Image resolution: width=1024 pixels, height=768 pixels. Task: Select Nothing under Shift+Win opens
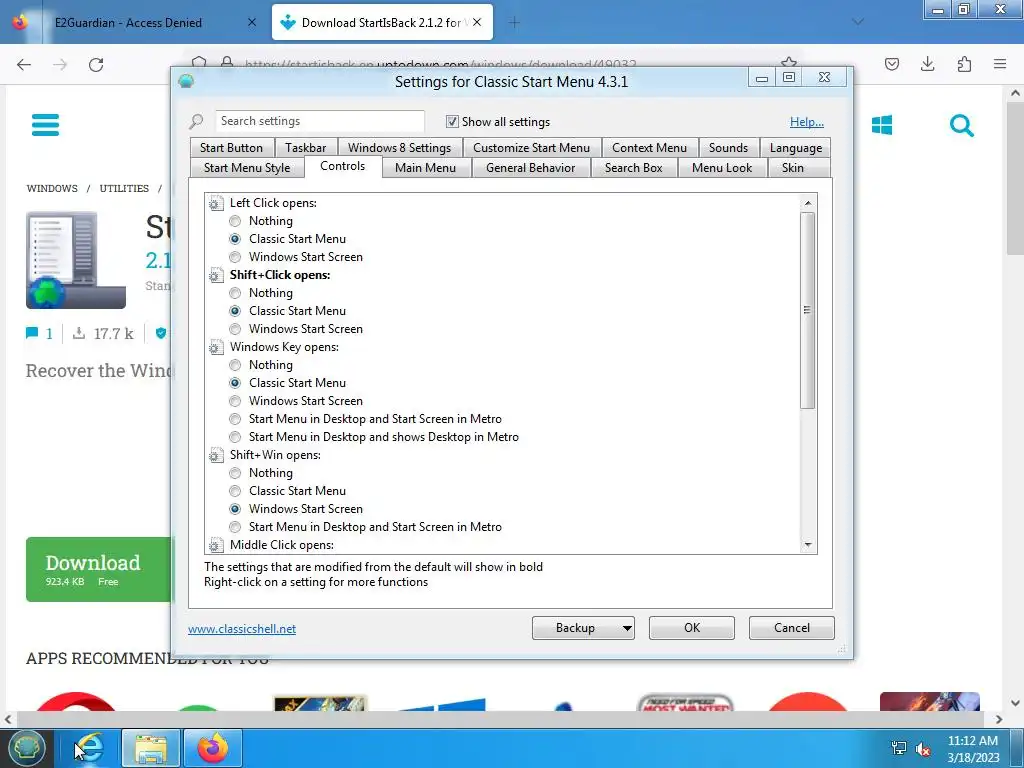point(235,473)
